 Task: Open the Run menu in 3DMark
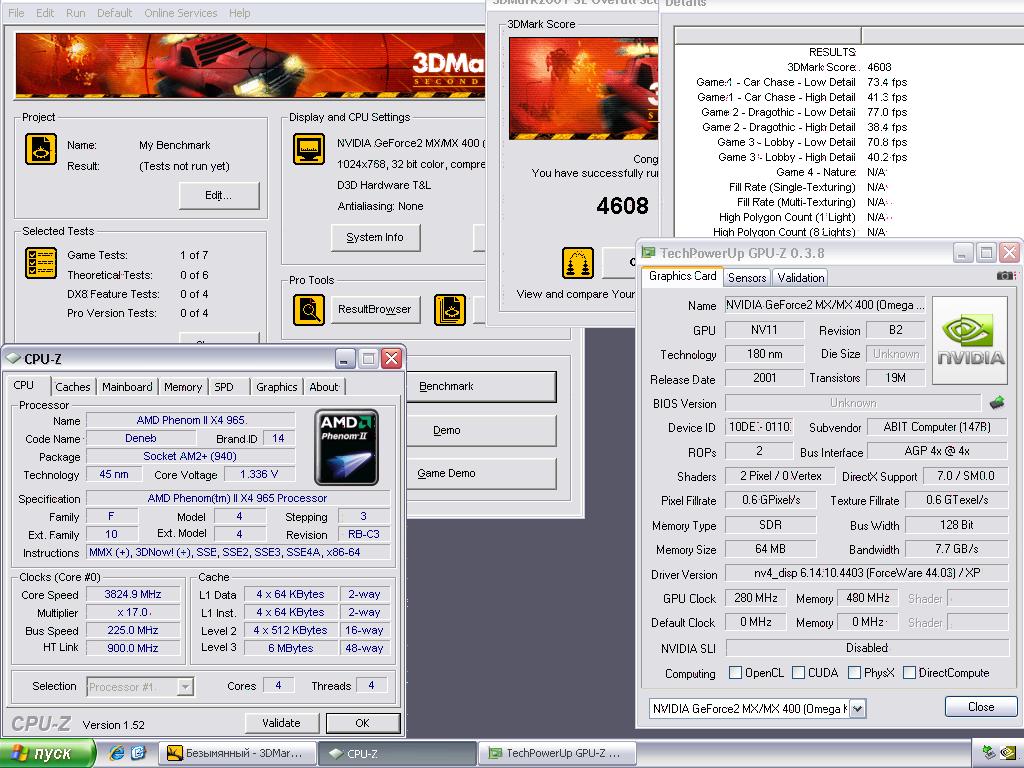pos(76,13)
